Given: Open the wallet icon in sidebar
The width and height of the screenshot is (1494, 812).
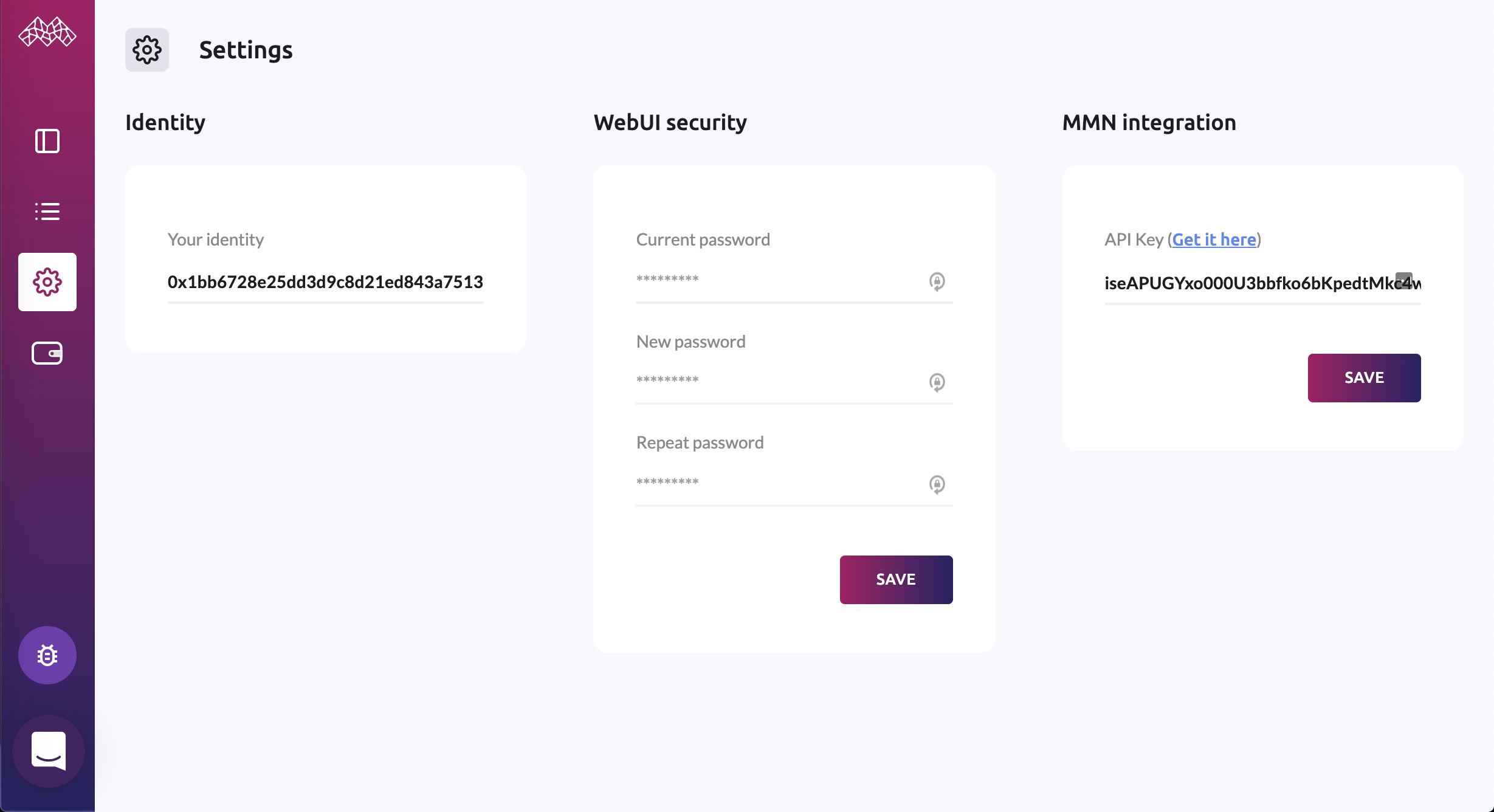Looking at the screenshot, I should (x=47, y=353).
